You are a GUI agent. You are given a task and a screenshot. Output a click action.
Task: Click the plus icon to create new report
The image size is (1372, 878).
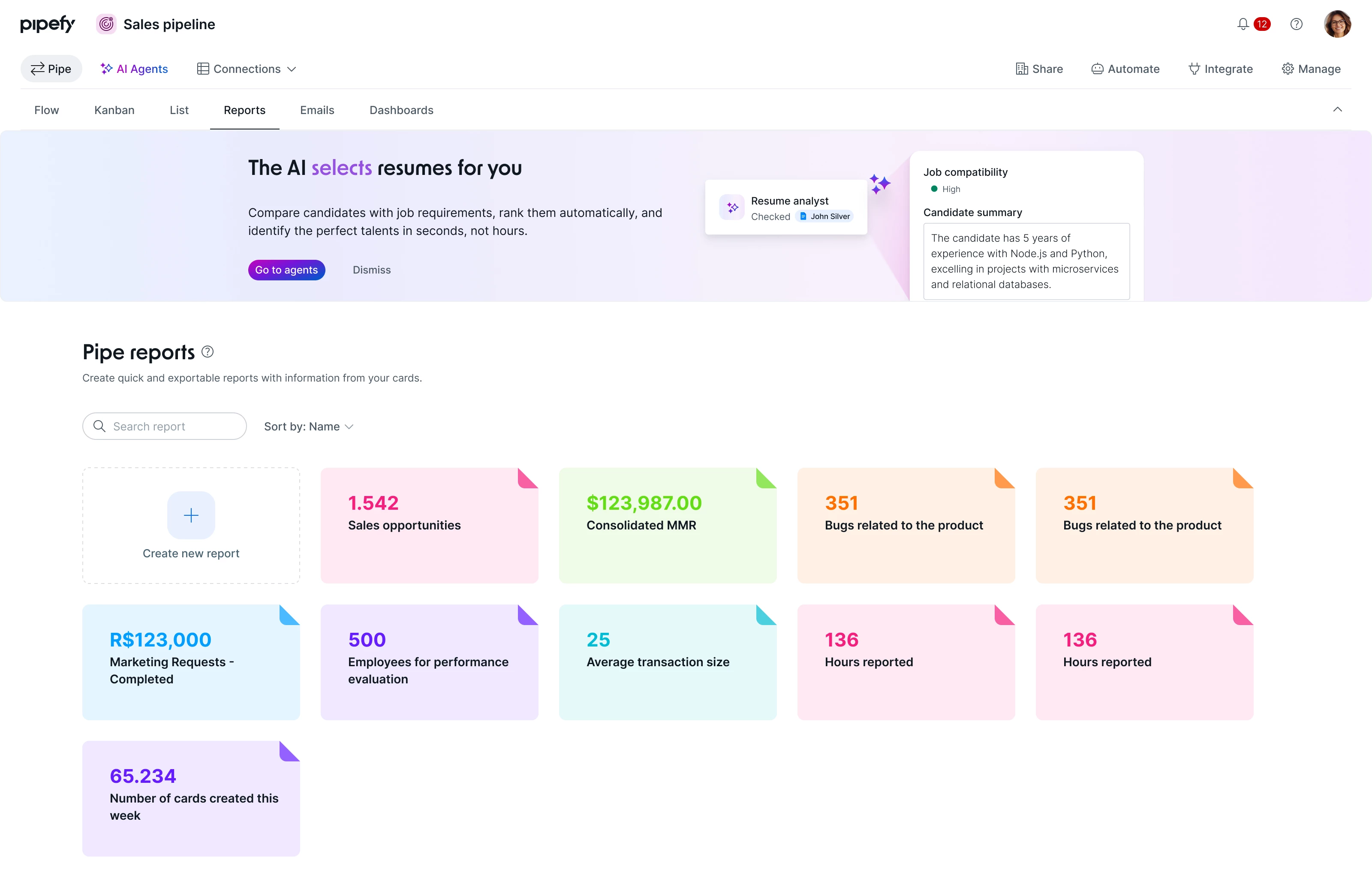coord(191,515)
